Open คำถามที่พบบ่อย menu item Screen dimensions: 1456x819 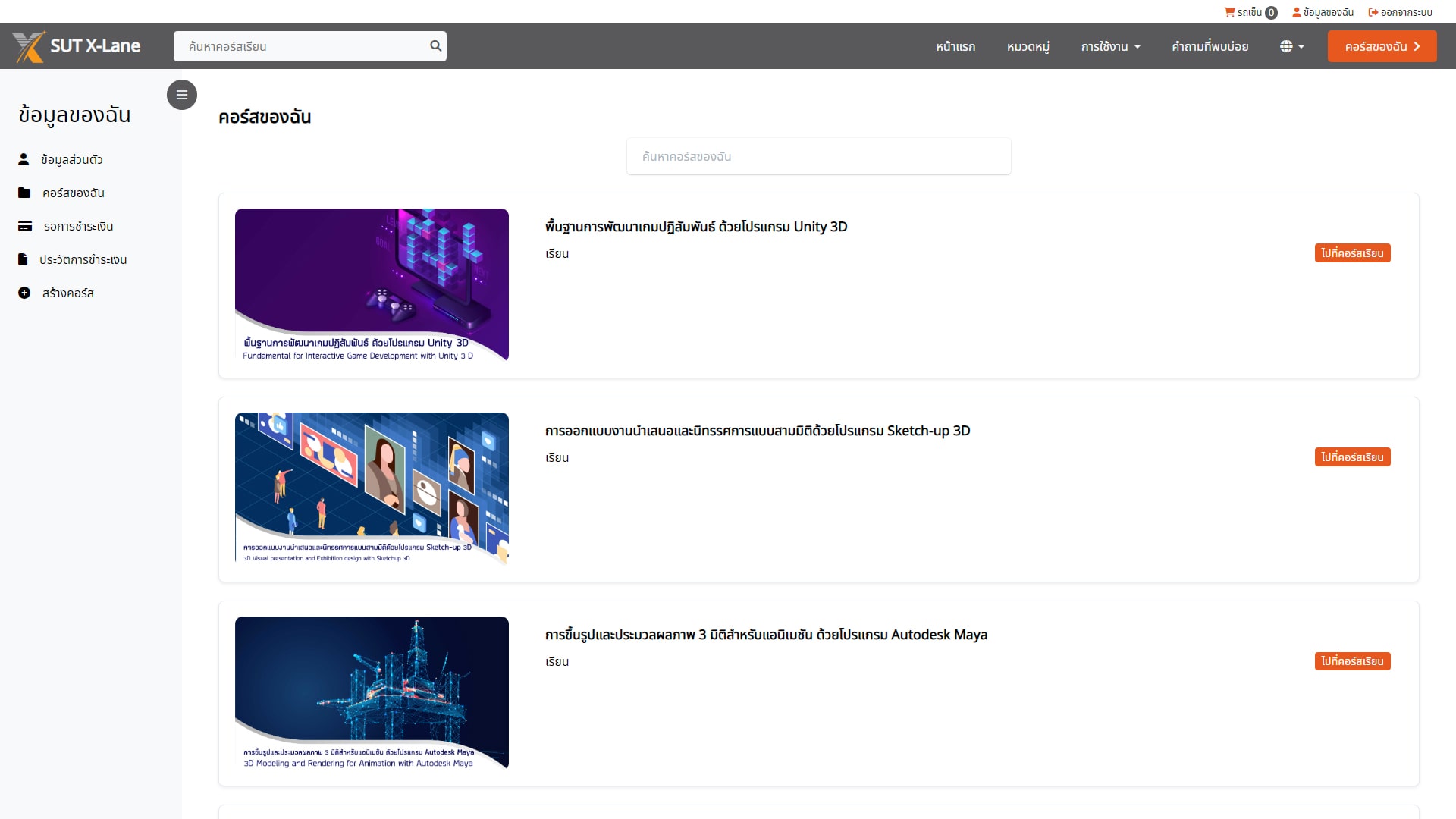click(1210, 46)
